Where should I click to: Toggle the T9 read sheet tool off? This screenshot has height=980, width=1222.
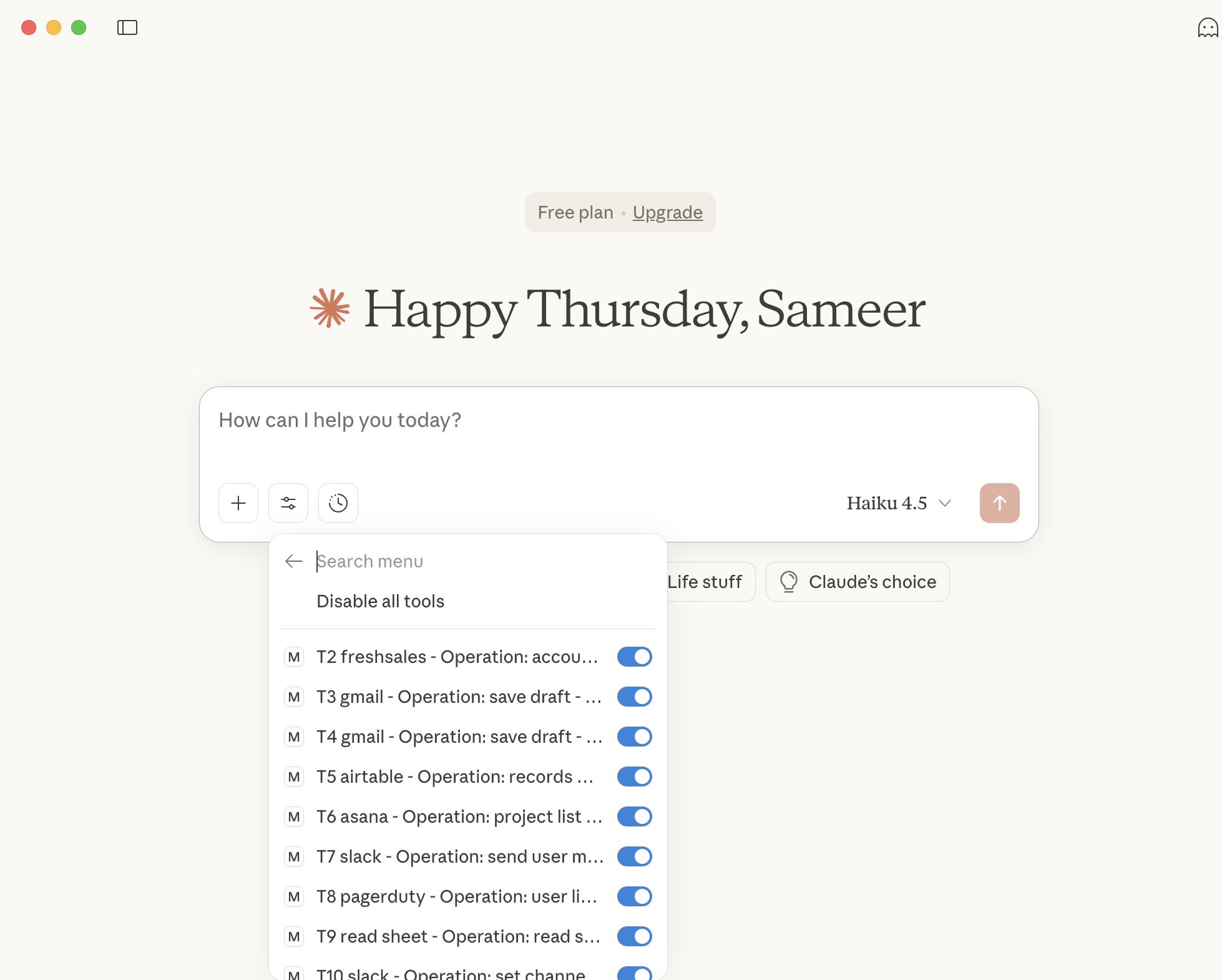click(634, 936)
